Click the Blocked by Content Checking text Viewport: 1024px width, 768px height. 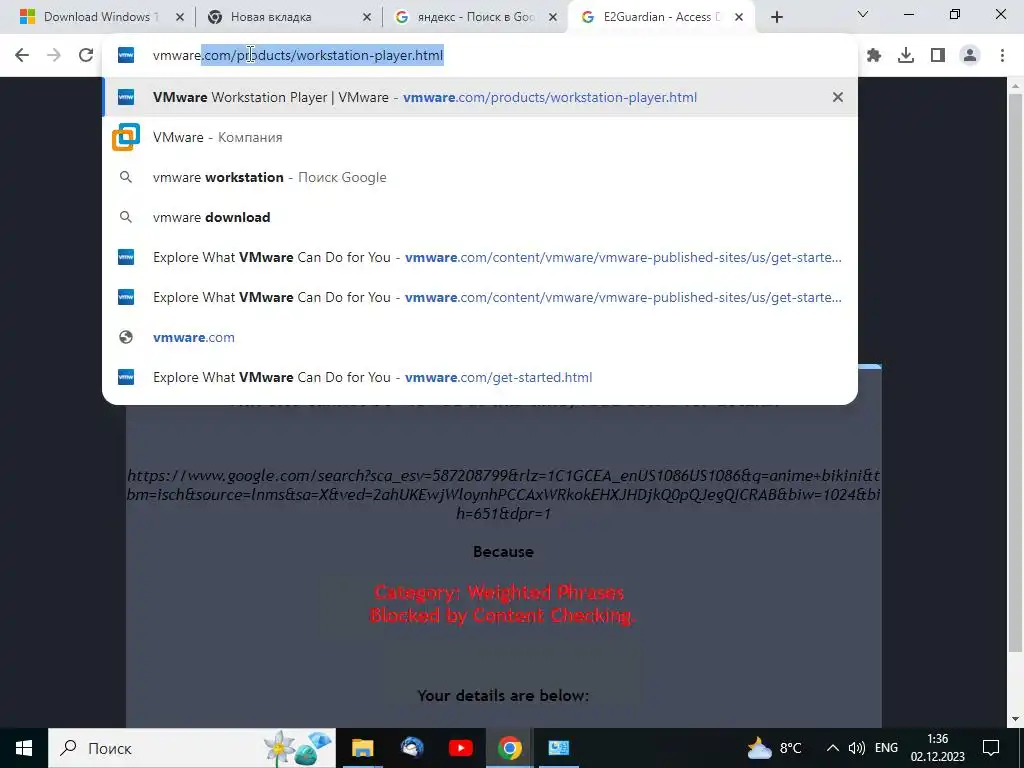(x=502, y=615)
